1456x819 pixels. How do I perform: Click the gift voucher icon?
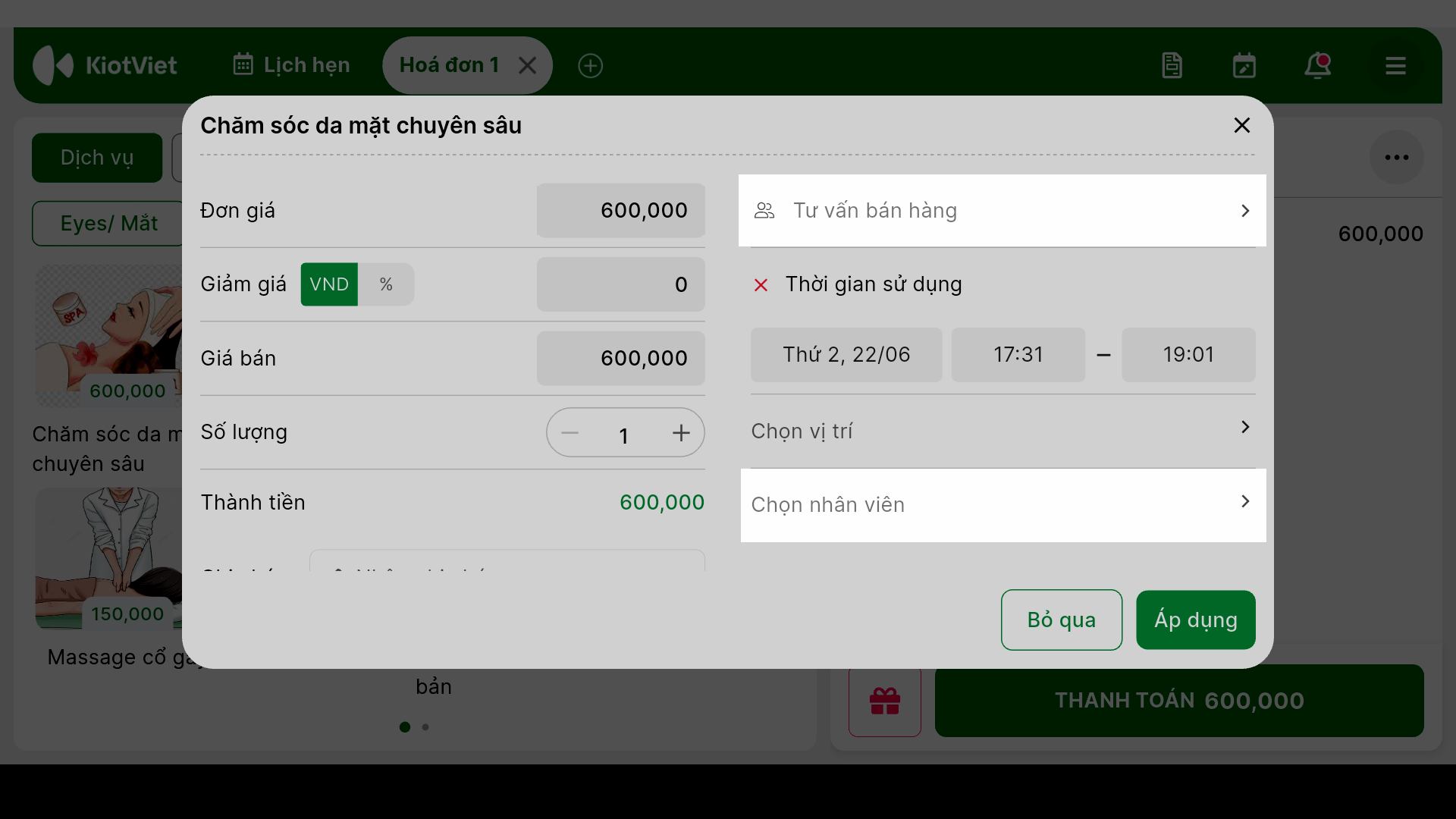point(885,701)
